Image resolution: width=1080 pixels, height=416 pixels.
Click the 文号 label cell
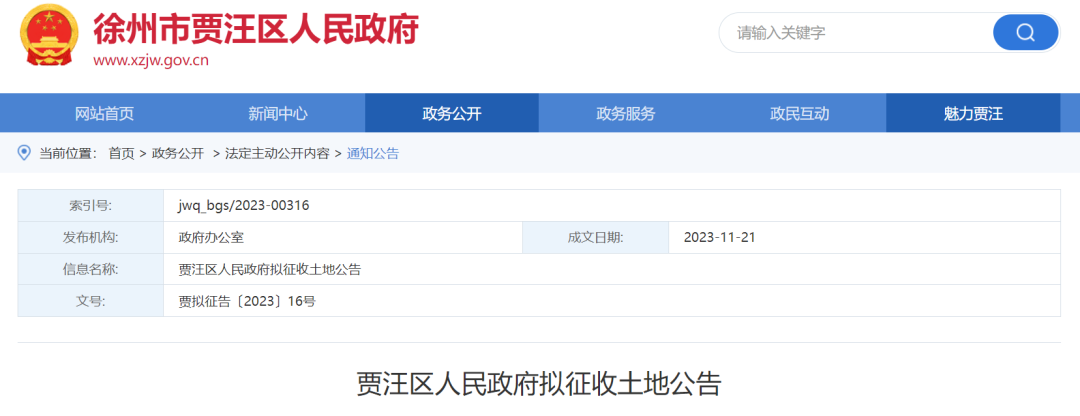pos(91,301)
